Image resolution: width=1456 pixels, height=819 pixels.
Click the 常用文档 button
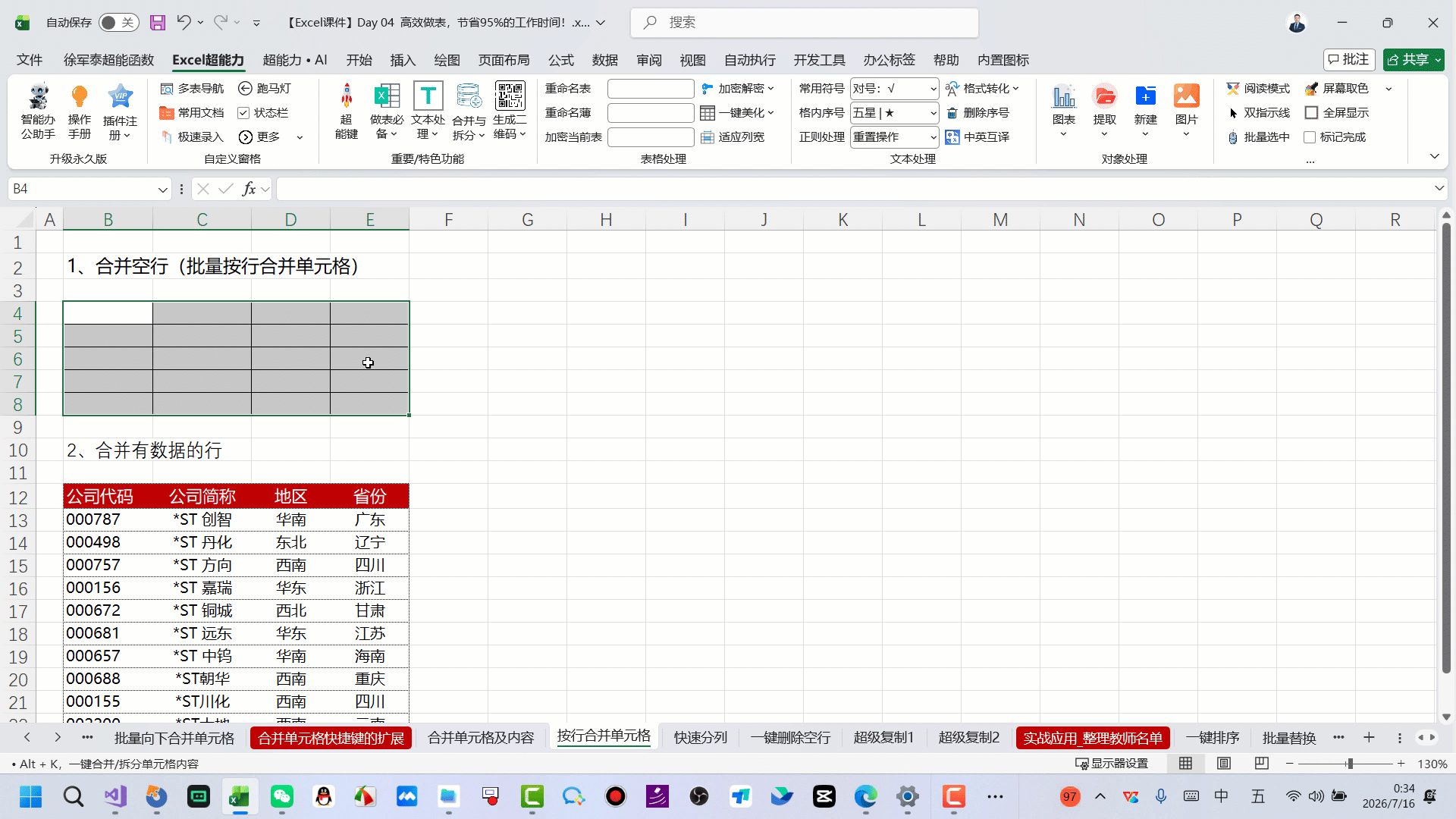tap(192, 113)
